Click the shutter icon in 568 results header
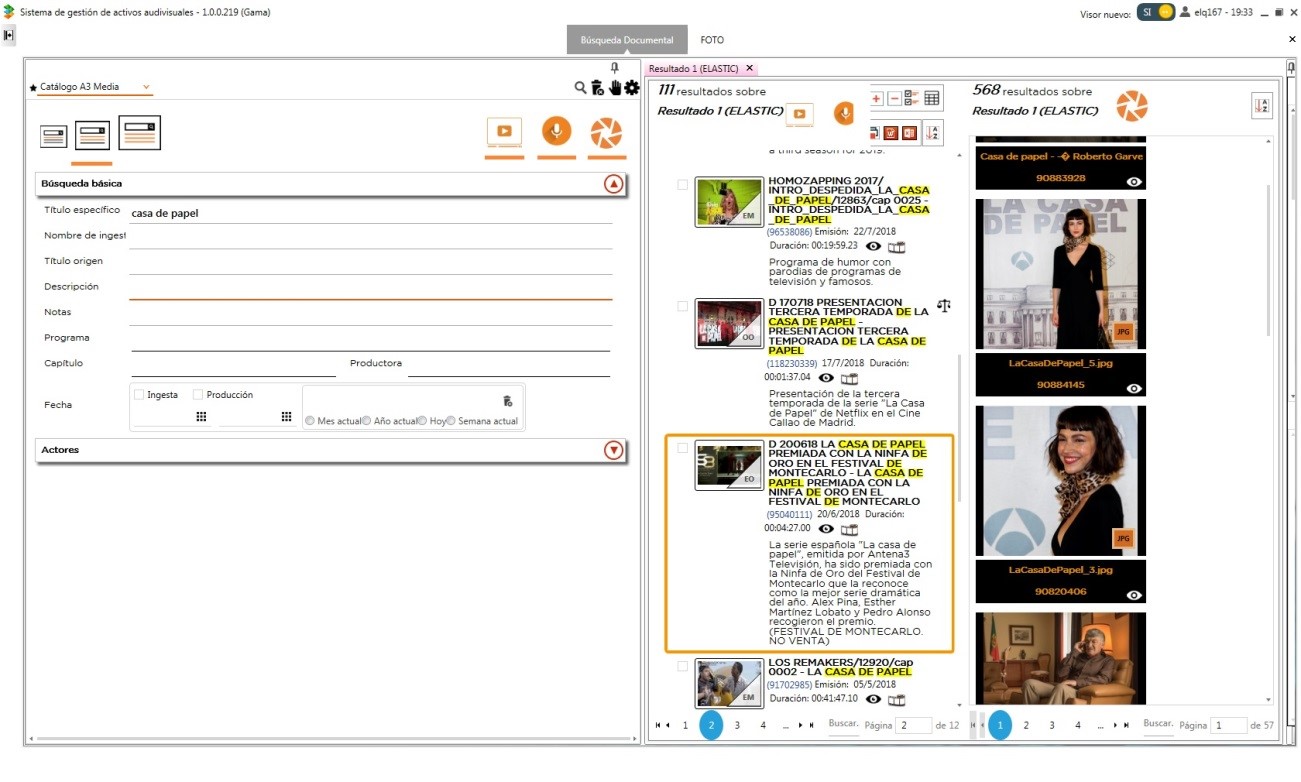 point(1132,106)
